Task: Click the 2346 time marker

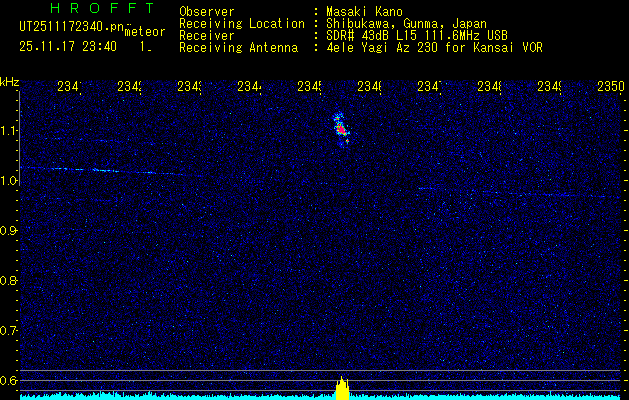Action: click(369, 87)
